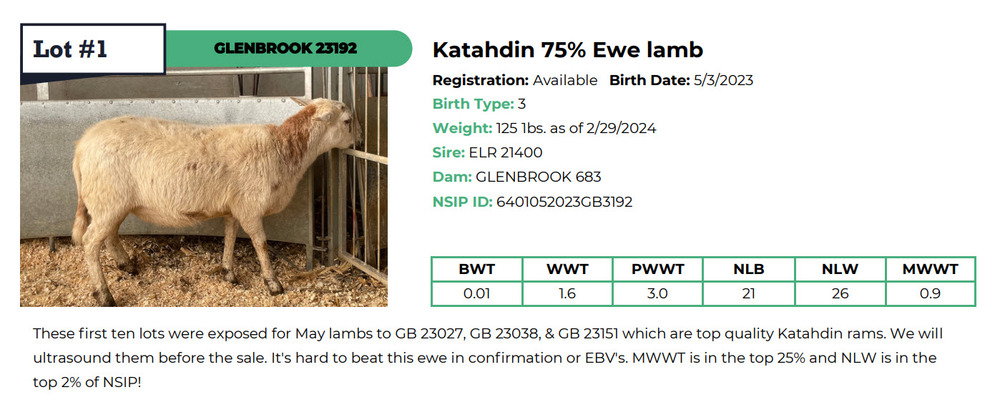Viewport: 1000px width, 420px height.
Task: Click the Dam GLENBROOK 683 entry
Action: coord(517,177)
